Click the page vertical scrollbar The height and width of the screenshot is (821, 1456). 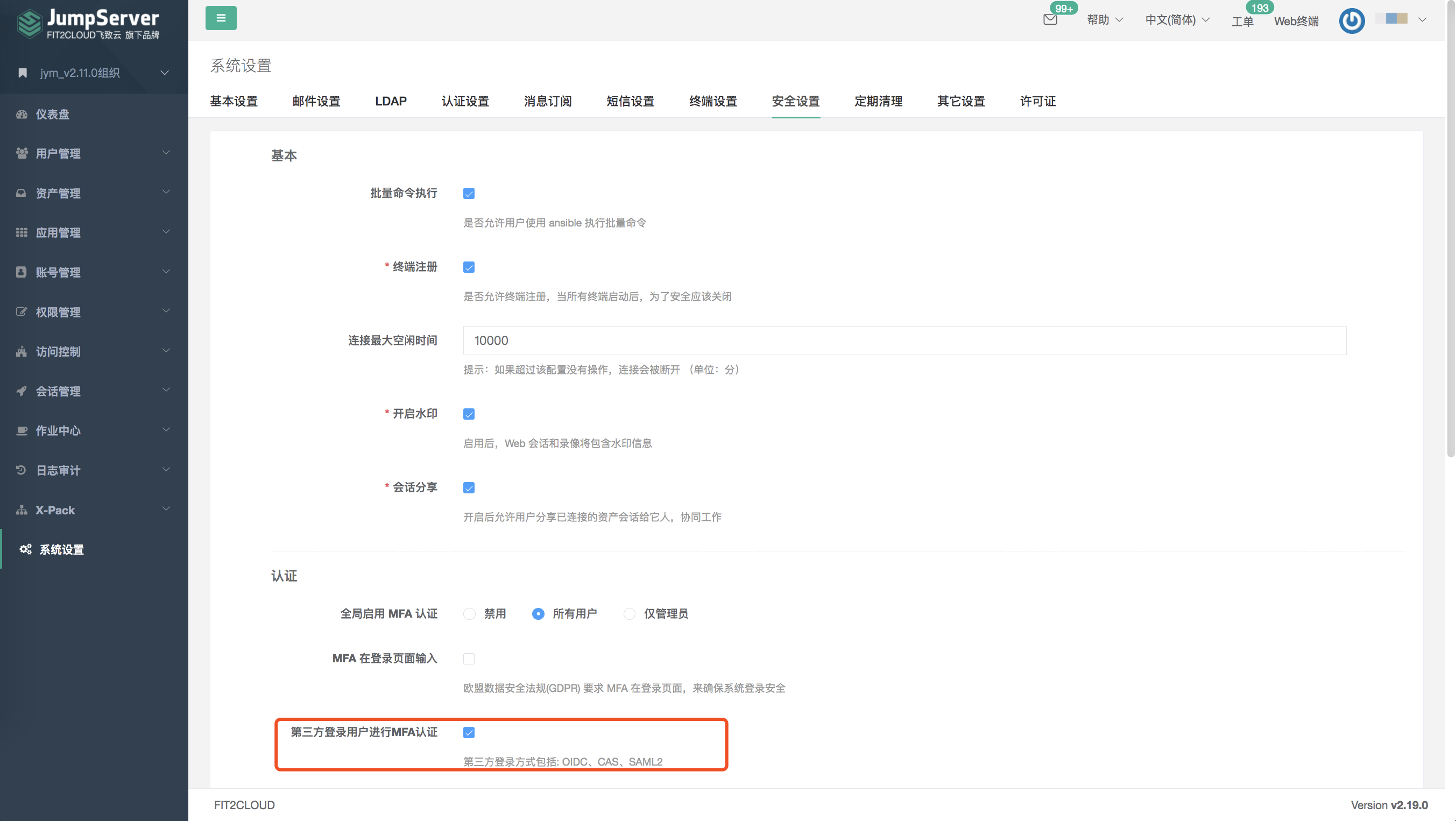(1450, 226)
